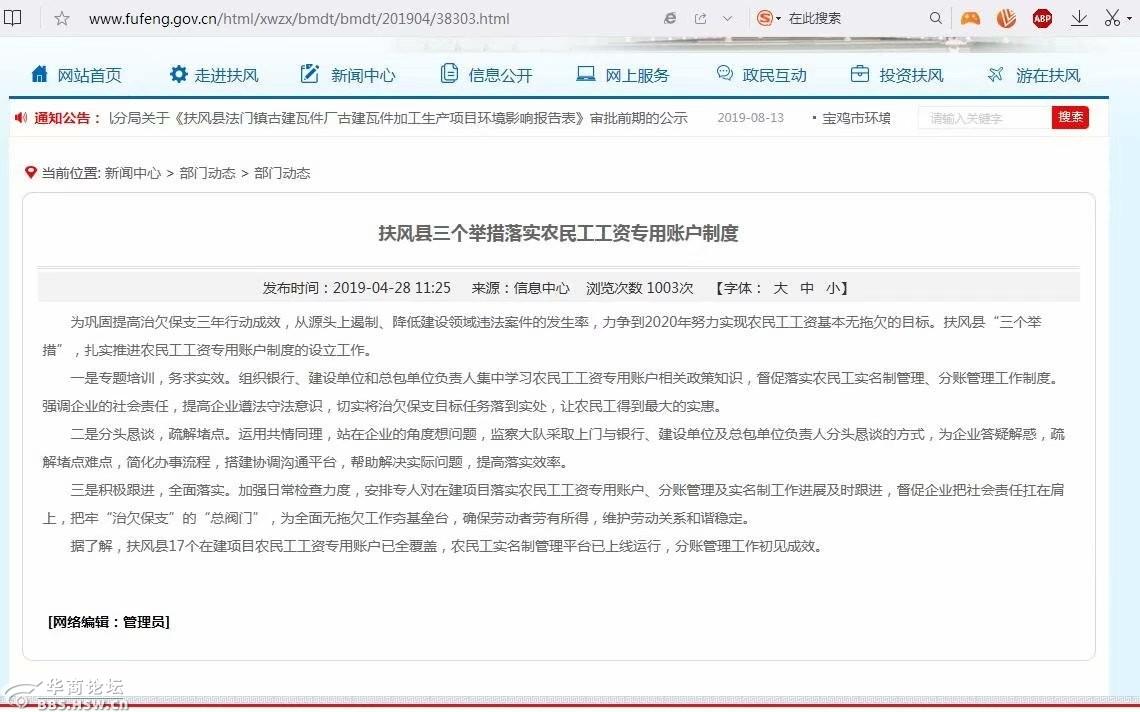Click the laptop icon beside 网上服务
Viewport: 1140px width, 712px height.
(585, 73)
